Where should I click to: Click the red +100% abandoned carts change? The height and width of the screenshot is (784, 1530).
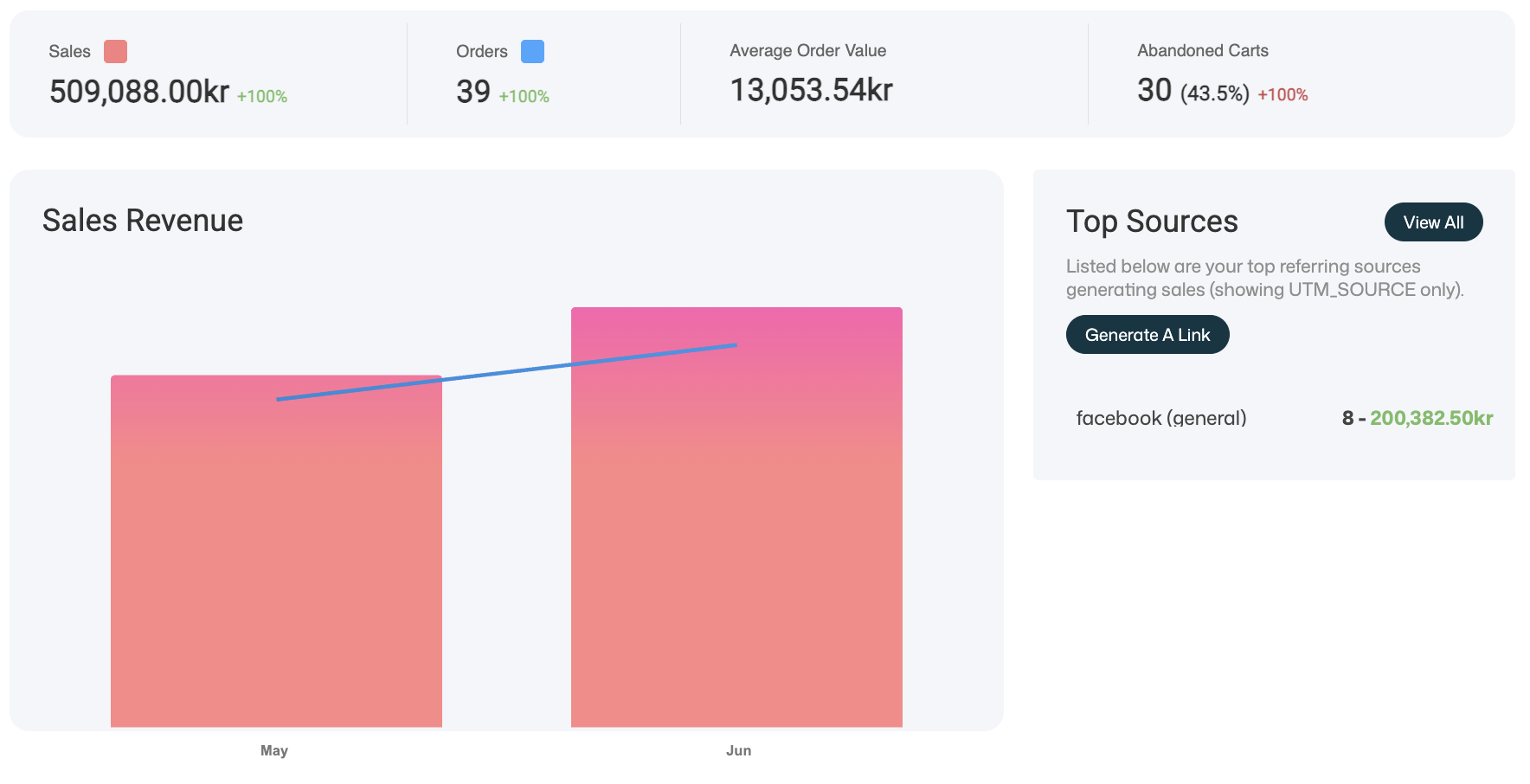tap(1282, 95)
